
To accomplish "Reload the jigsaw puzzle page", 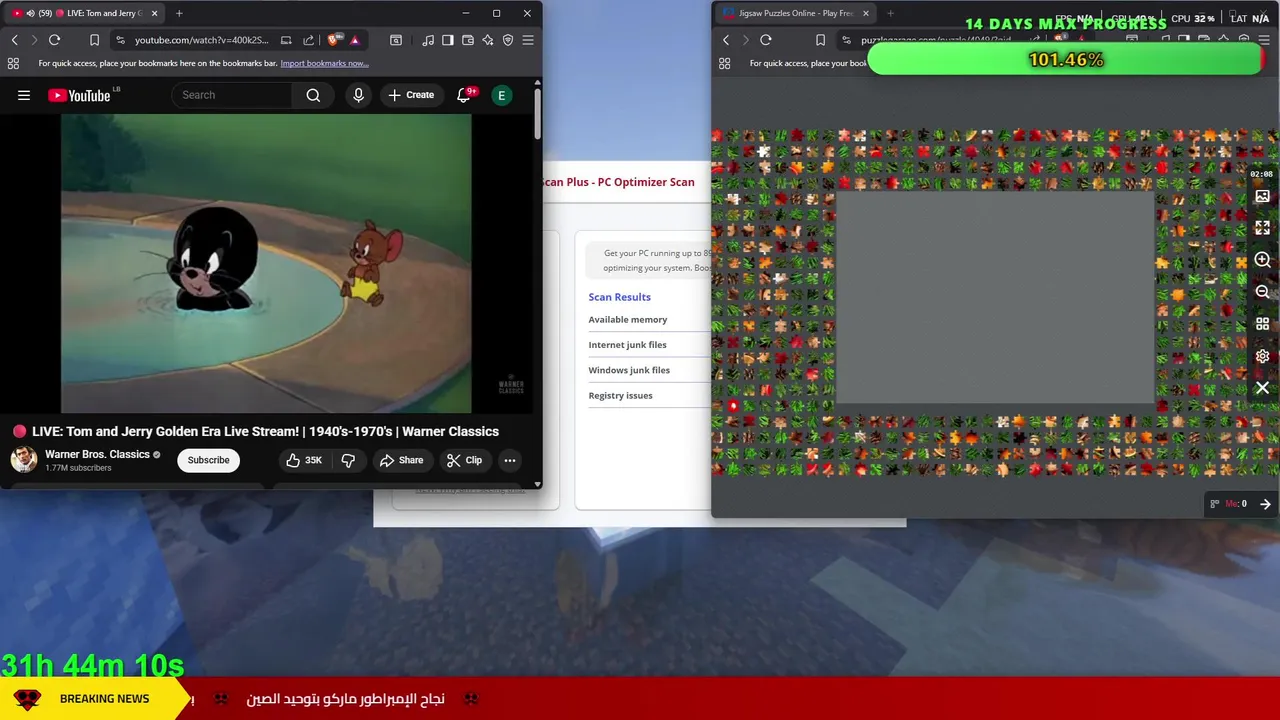I will tap(765, 40).
